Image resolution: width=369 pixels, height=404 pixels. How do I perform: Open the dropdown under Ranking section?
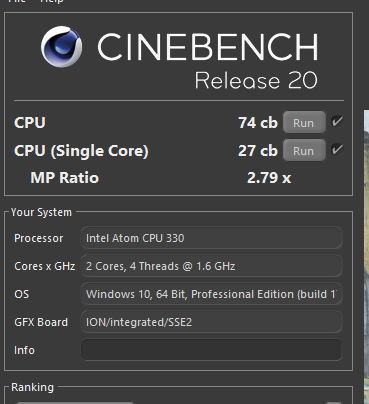pos(75,402)
